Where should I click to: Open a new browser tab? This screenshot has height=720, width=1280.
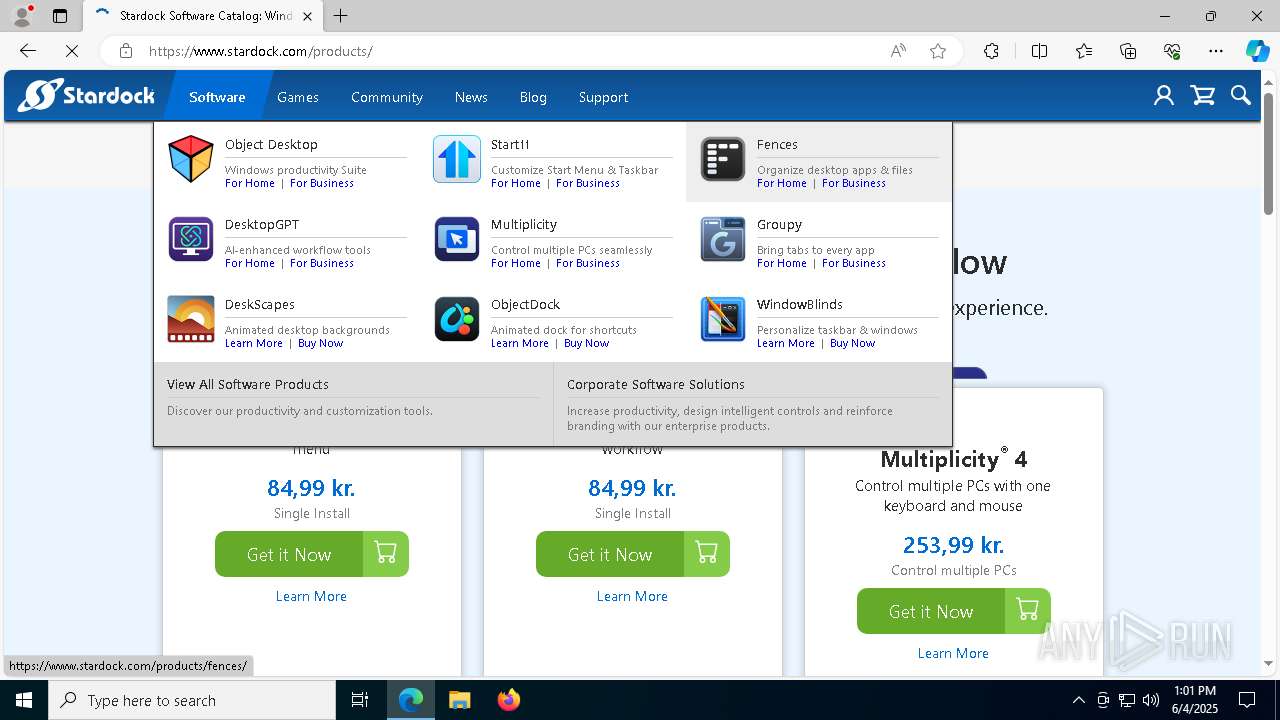(341, 16)
